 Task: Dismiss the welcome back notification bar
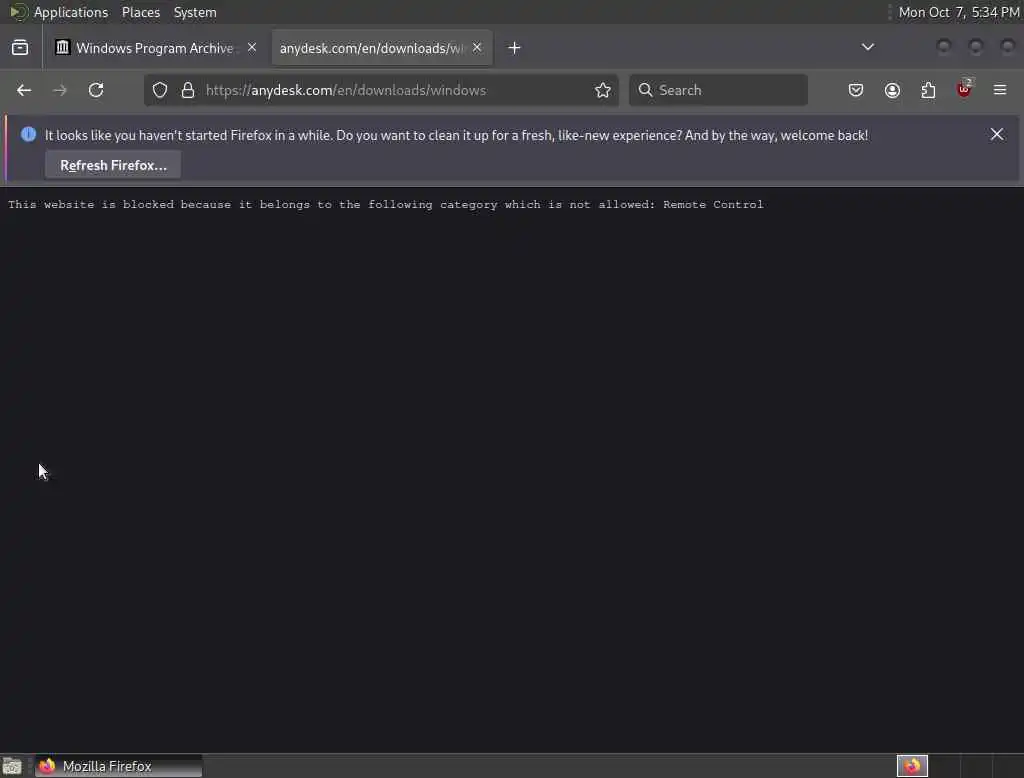pos(997,135)
